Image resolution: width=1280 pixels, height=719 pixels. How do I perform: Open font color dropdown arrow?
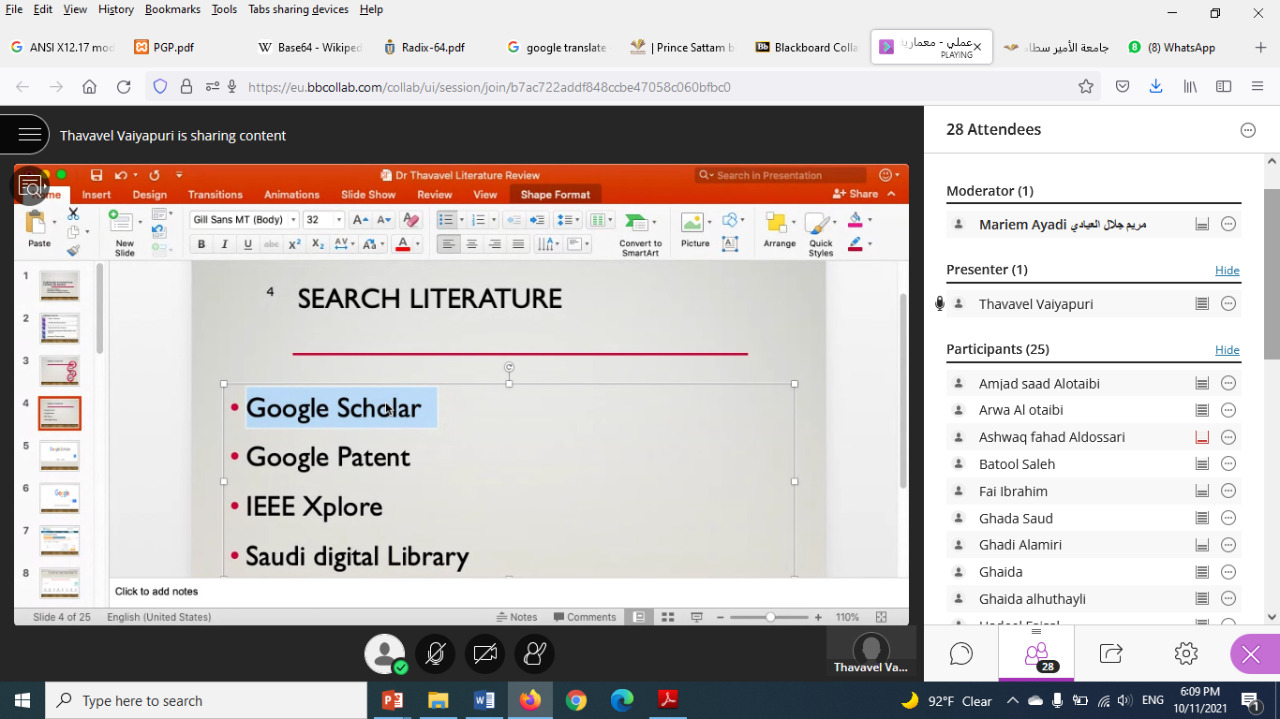click(x=417, y=244)
